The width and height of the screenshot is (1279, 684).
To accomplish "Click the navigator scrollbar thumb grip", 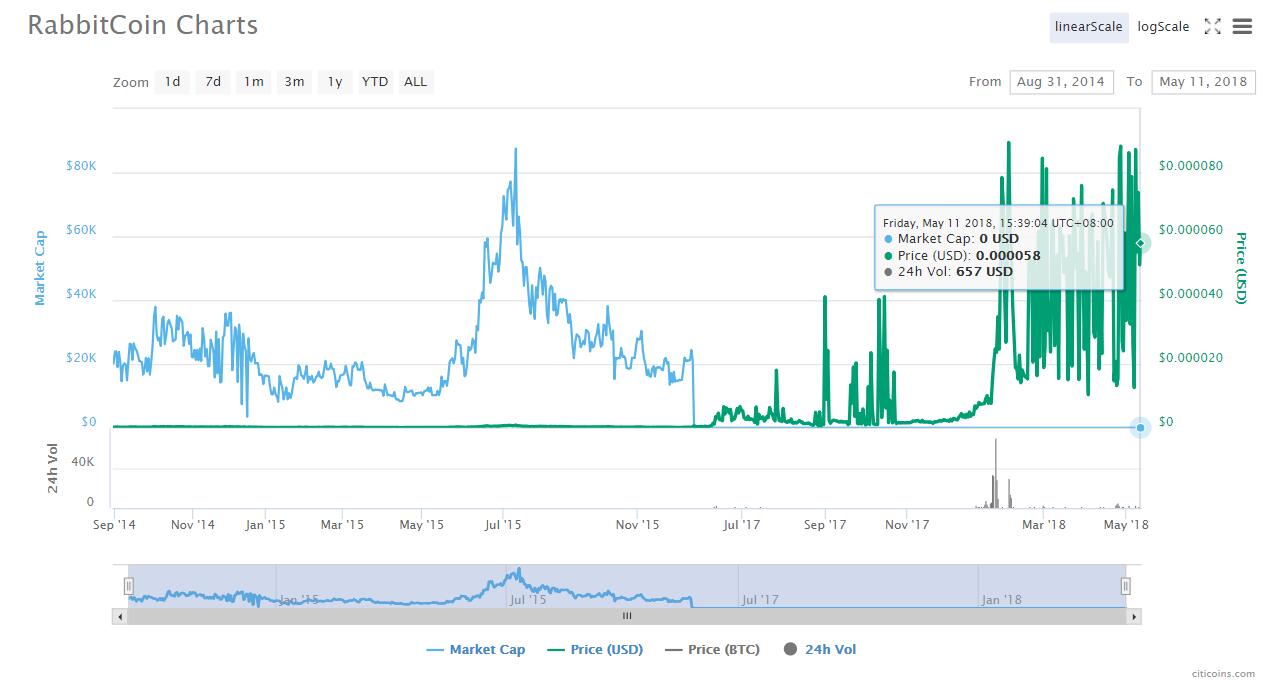I will pos(627,616).
